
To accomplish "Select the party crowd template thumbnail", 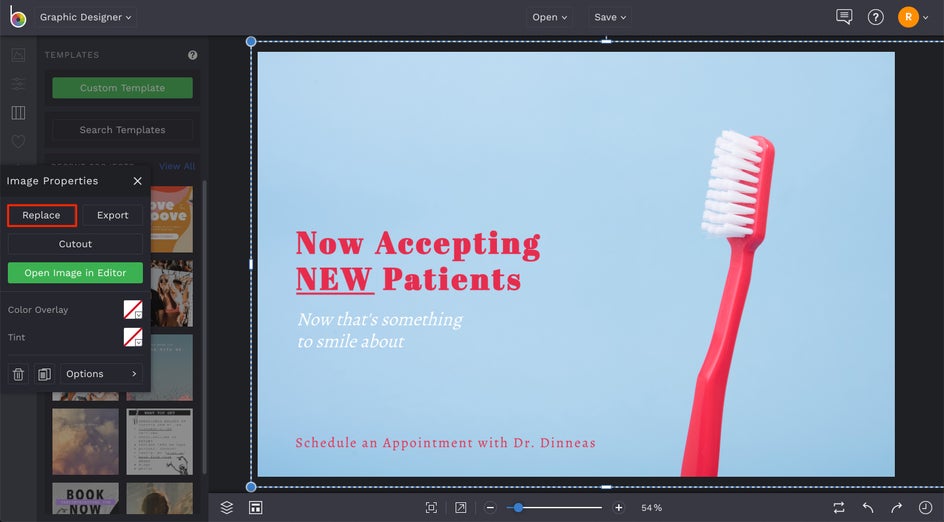I will (x=172, y=294).
